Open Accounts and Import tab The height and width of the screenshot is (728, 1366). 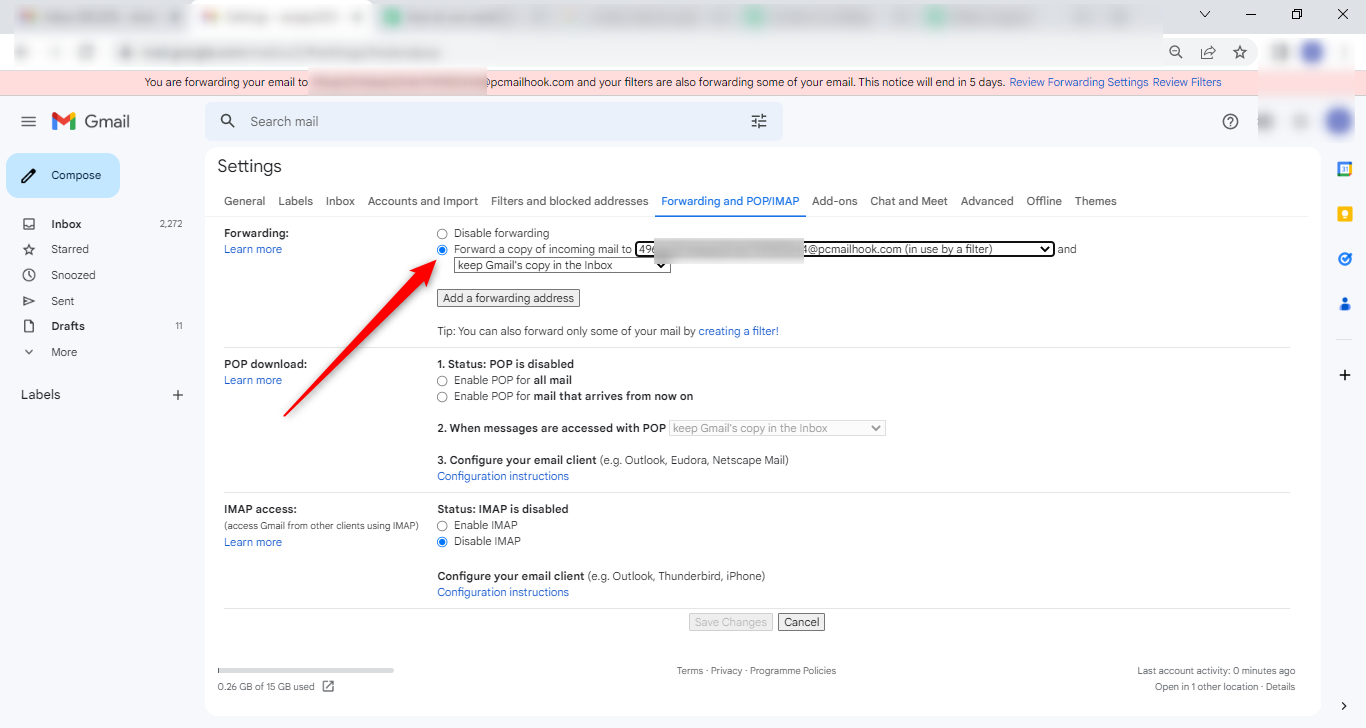click(x=423, y=201)
